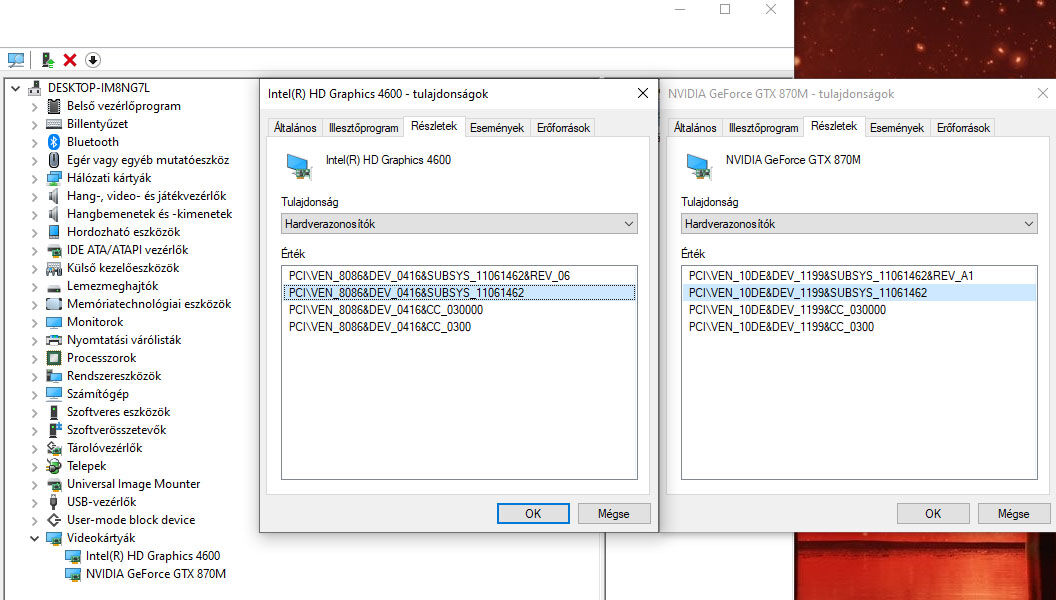
Task: Click the Billentyűzet keyboard icon
Action: click(x=54, y=124)
